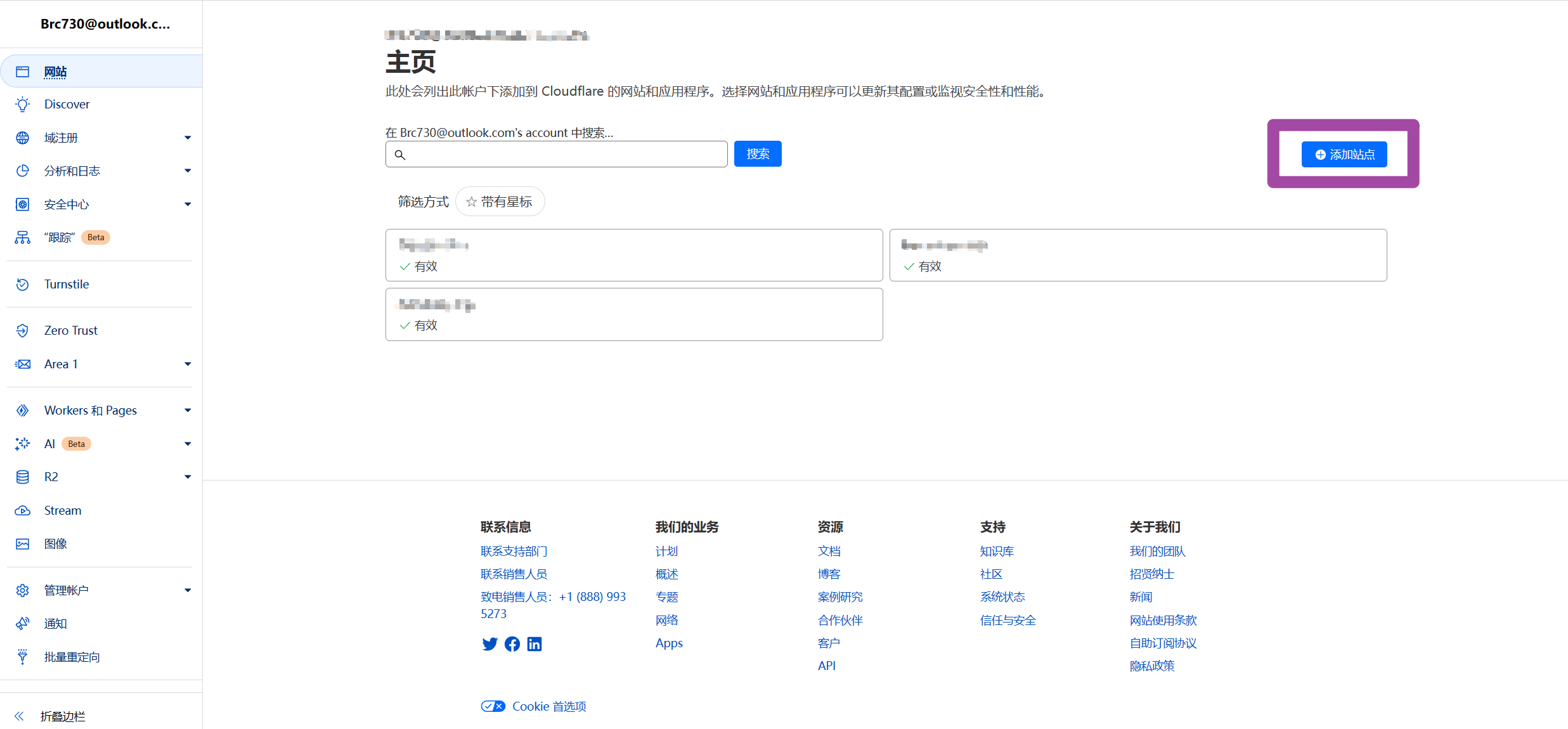
Task: Open the 联系销售人员 link
Action: point(514,574)
